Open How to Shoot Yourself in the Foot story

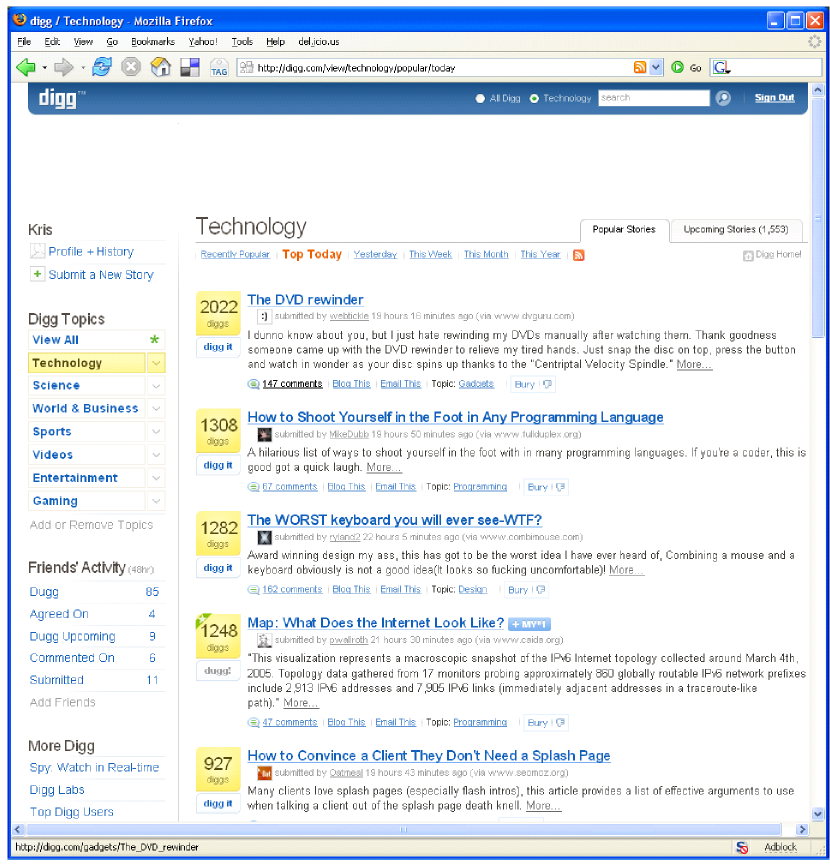click(455, 417)
